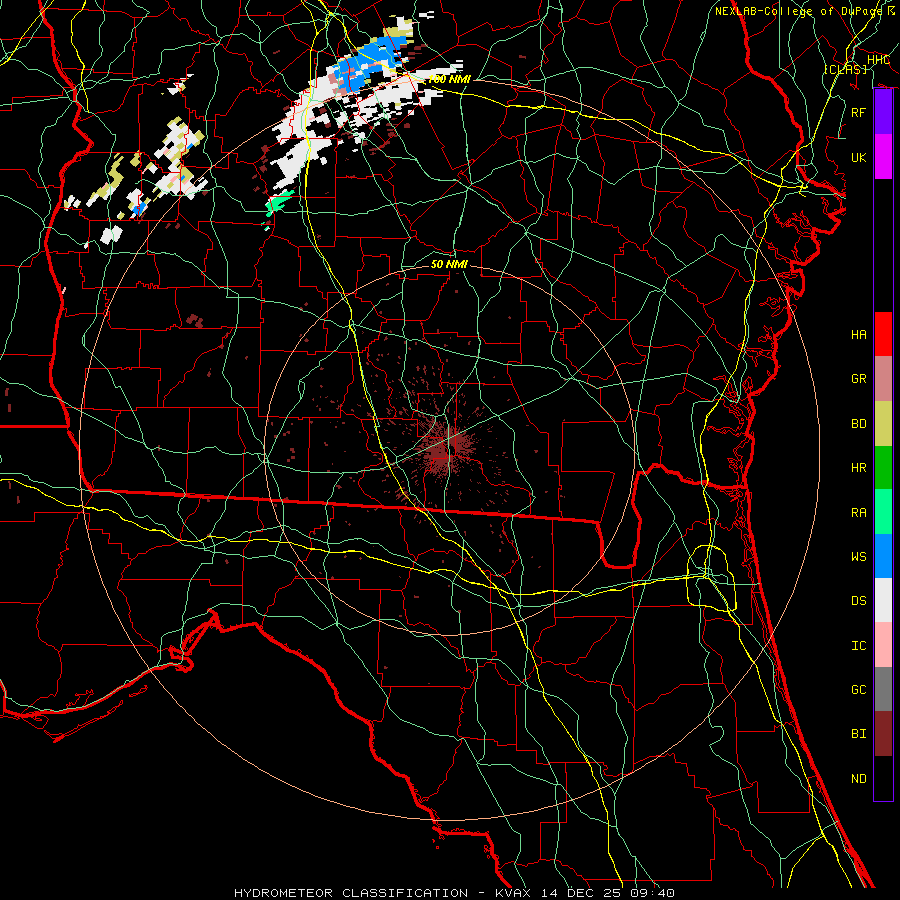Select the HR label text in legend
This screenshot has height=900, width=900.
point(858,468)
